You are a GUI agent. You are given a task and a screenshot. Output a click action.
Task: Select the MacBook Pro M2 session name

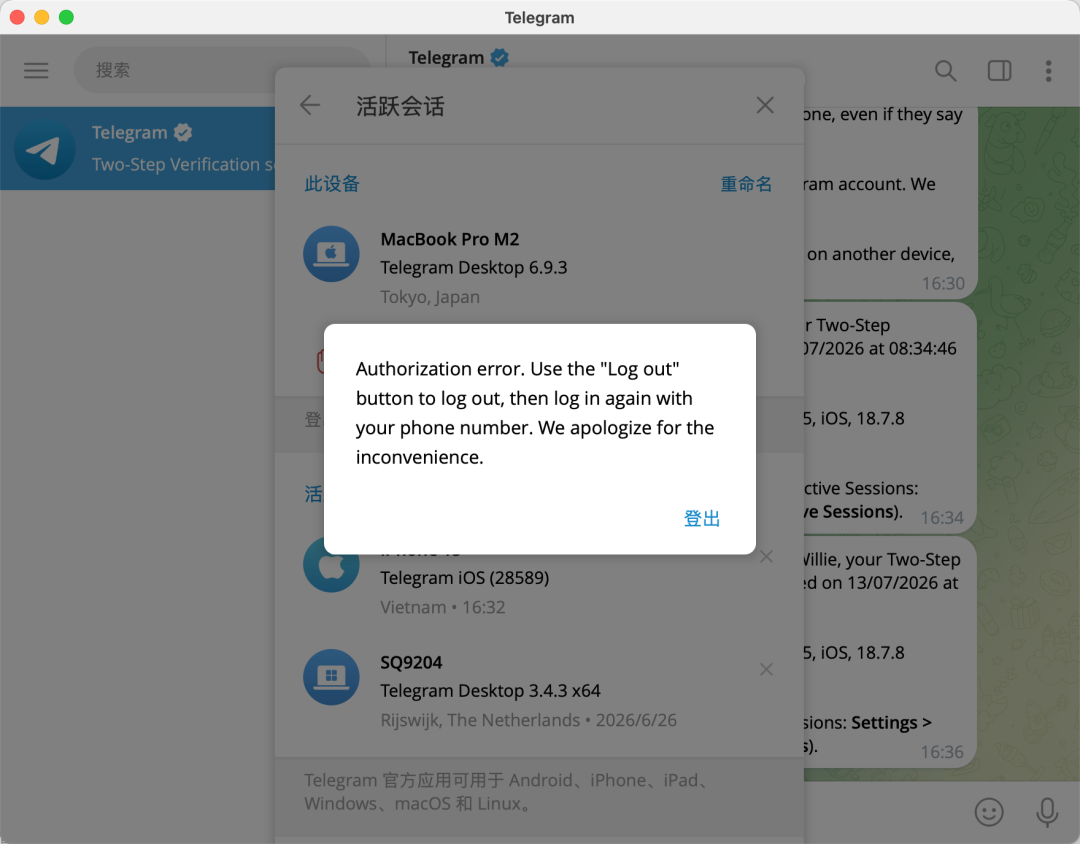tap(450, 239)
